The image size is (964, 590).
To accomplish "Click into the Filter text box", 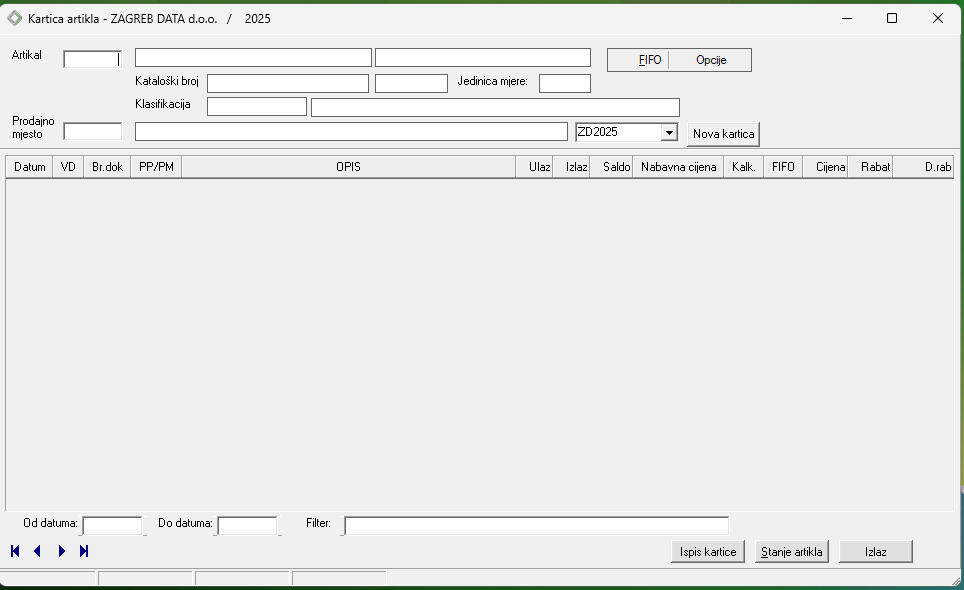I will (536, 526).
